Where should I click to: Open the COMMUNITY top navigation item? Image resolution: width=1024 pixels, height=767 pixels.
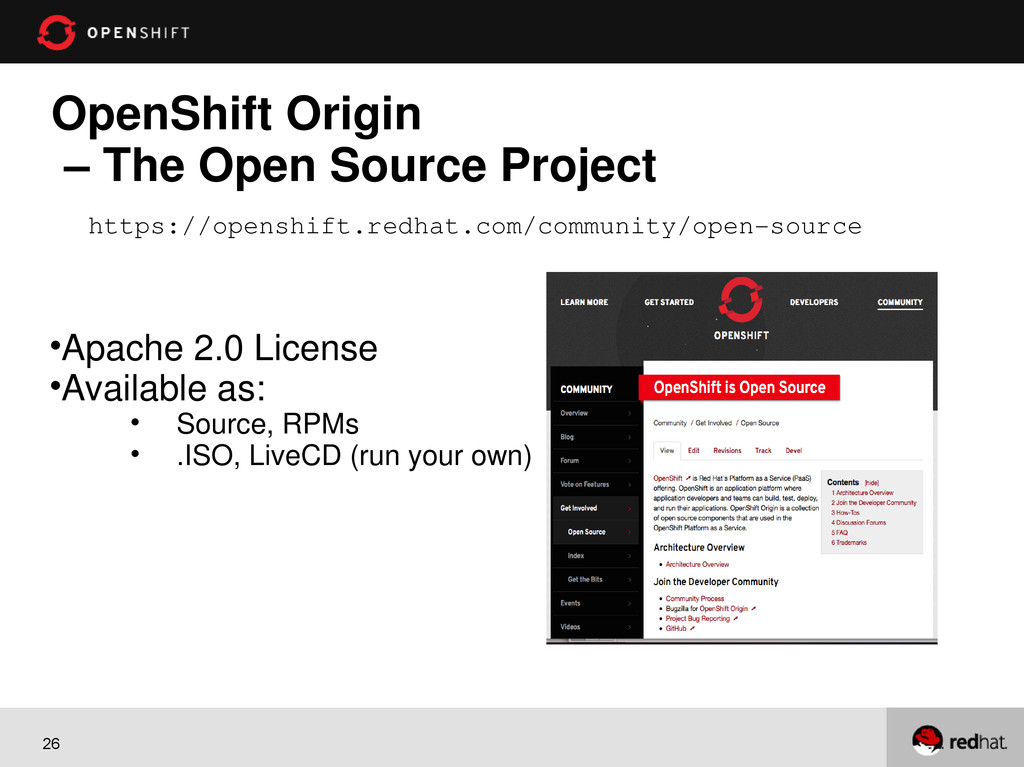coord(900,302)
